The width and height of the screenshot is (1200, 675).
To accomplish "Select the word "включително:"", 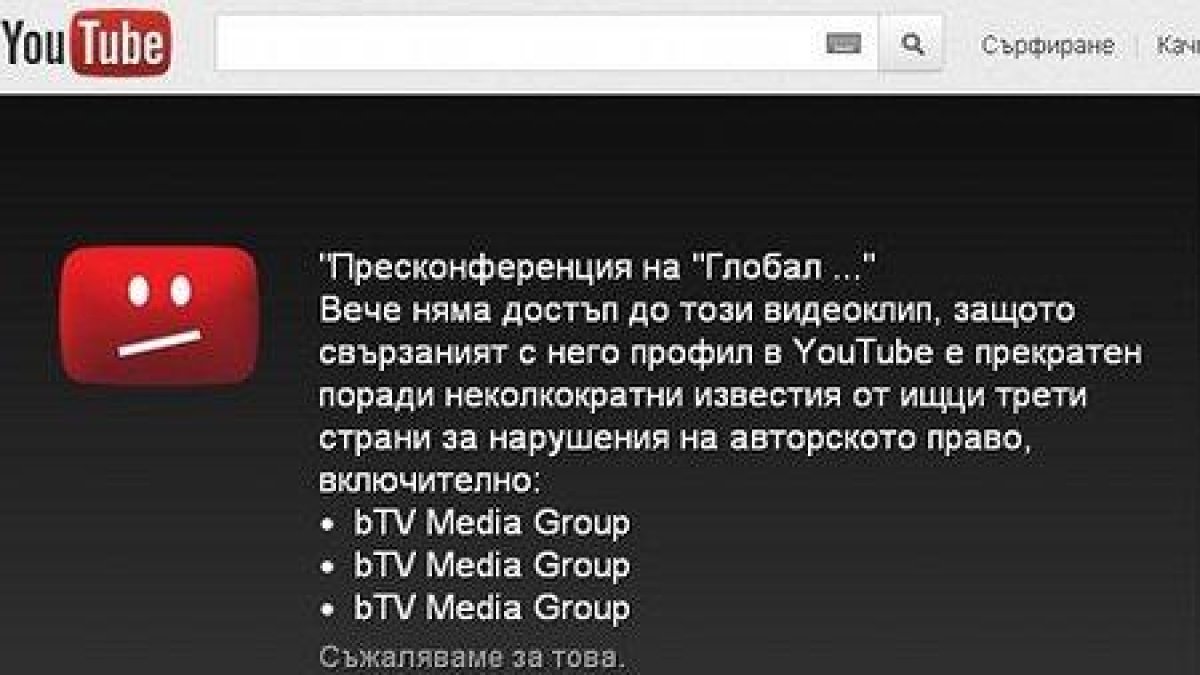I will point(430,481).
